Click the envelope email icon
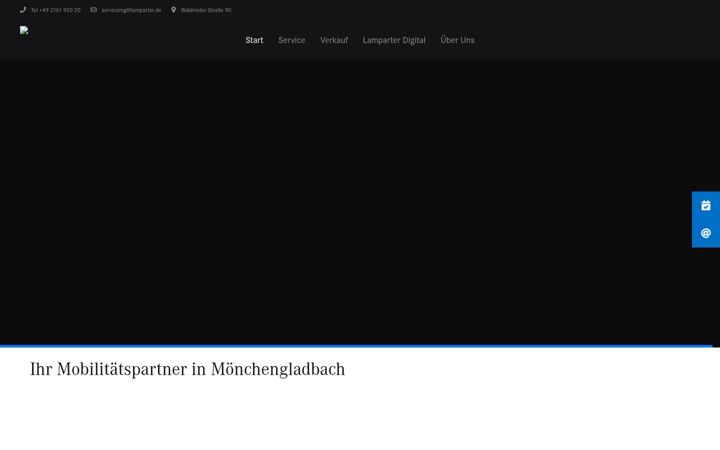This screenshot has height=450, width=720. pyautogui.click(x=94, y=10)
